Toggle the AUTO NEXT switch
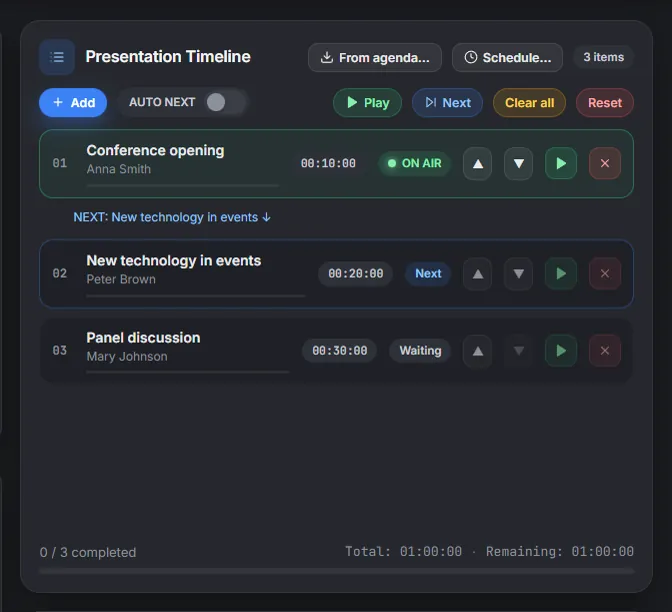This screenshot has width=672, height=612. click(x=225, y=102)
